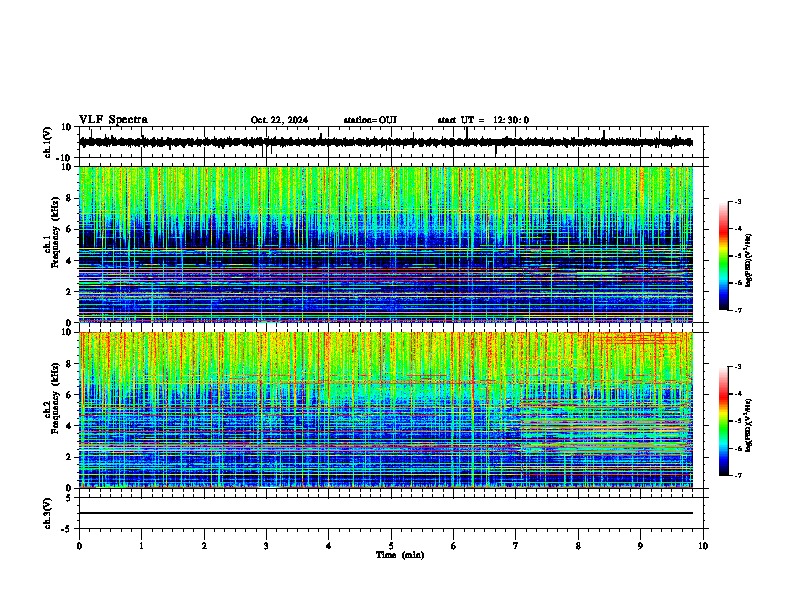This screenshot has width=792, height=612.
Task: Click the "VLF Spectra" plot title
Action: (x=113, y=120)
